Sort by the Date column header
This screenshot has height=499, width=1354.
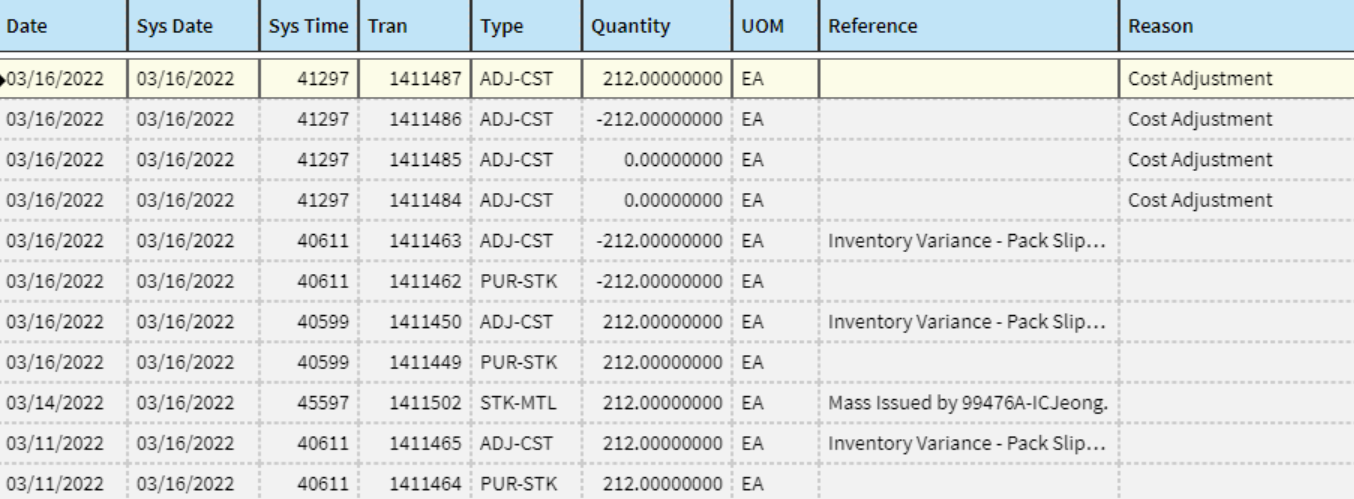coord(63,26)
